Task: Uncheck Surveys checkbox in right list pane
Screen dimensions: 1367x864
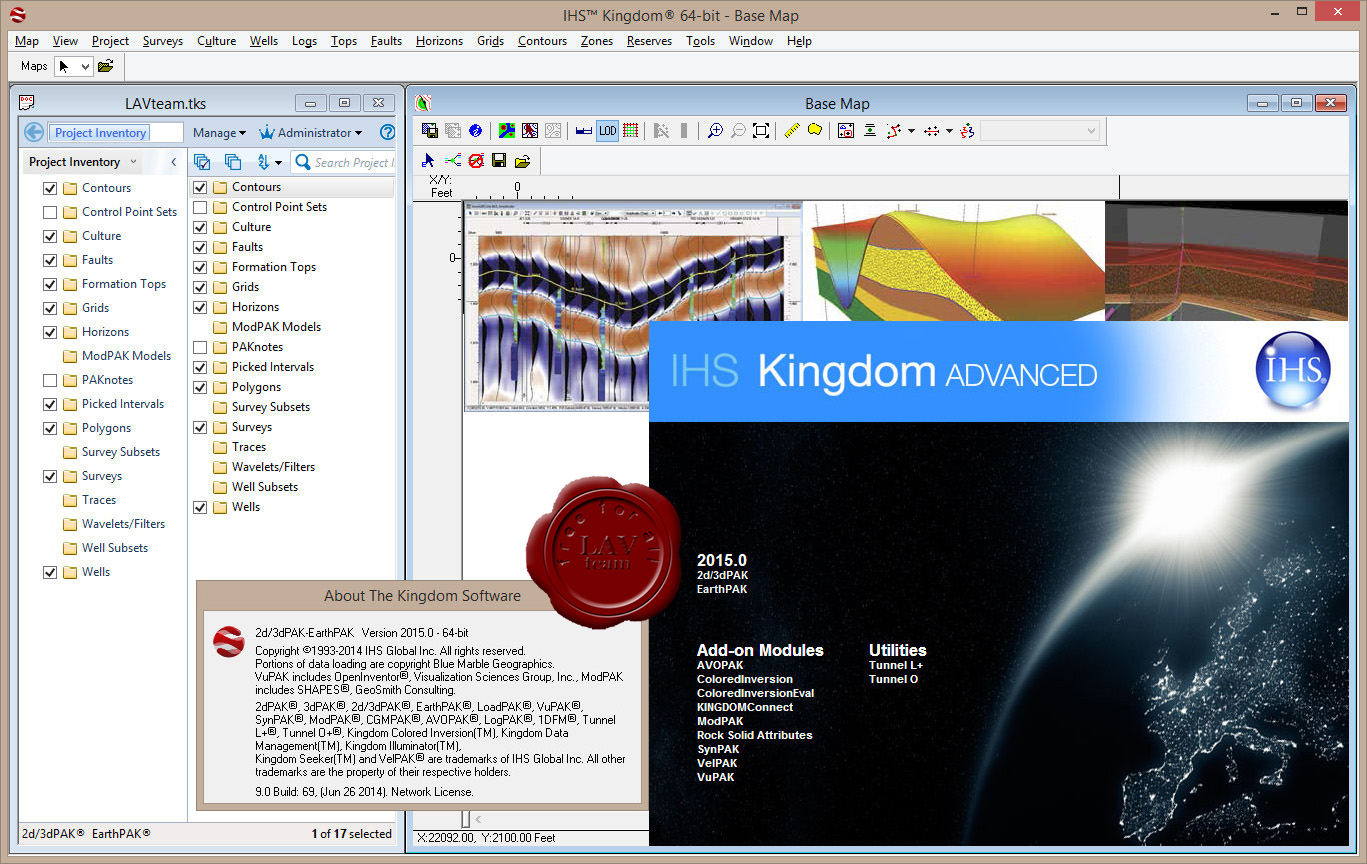Action: click(200, 427)
